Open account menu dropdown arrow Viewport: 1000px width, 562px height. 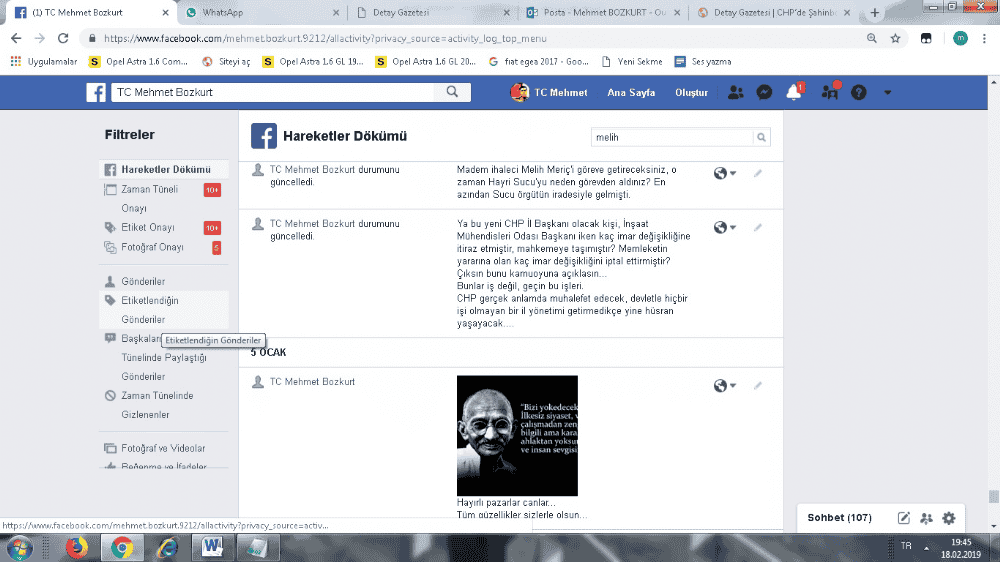pyautogui.click(x=887, y=92)
